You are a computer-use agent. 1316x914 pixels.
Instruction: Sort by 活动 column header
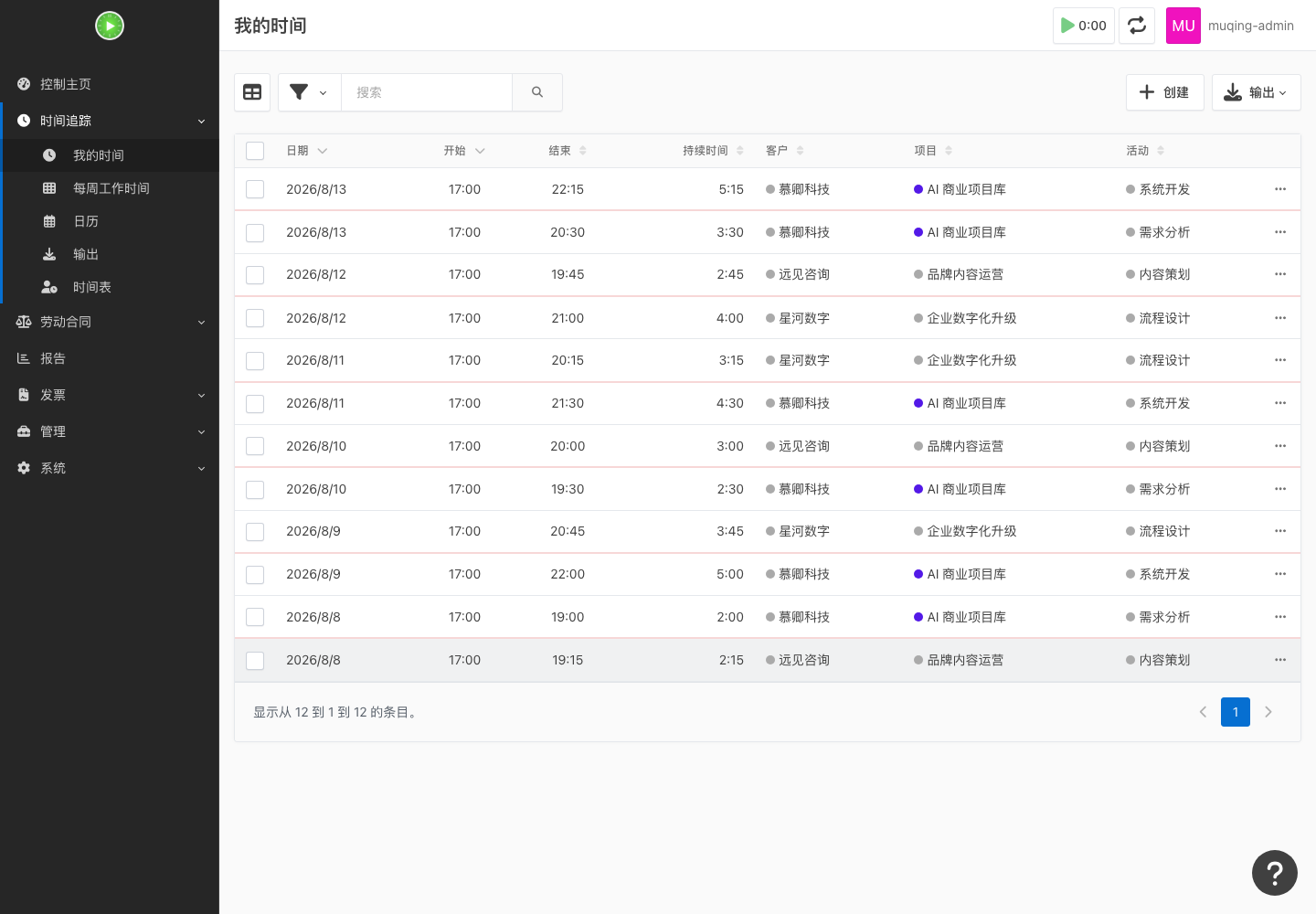(x=1145, y=151)
